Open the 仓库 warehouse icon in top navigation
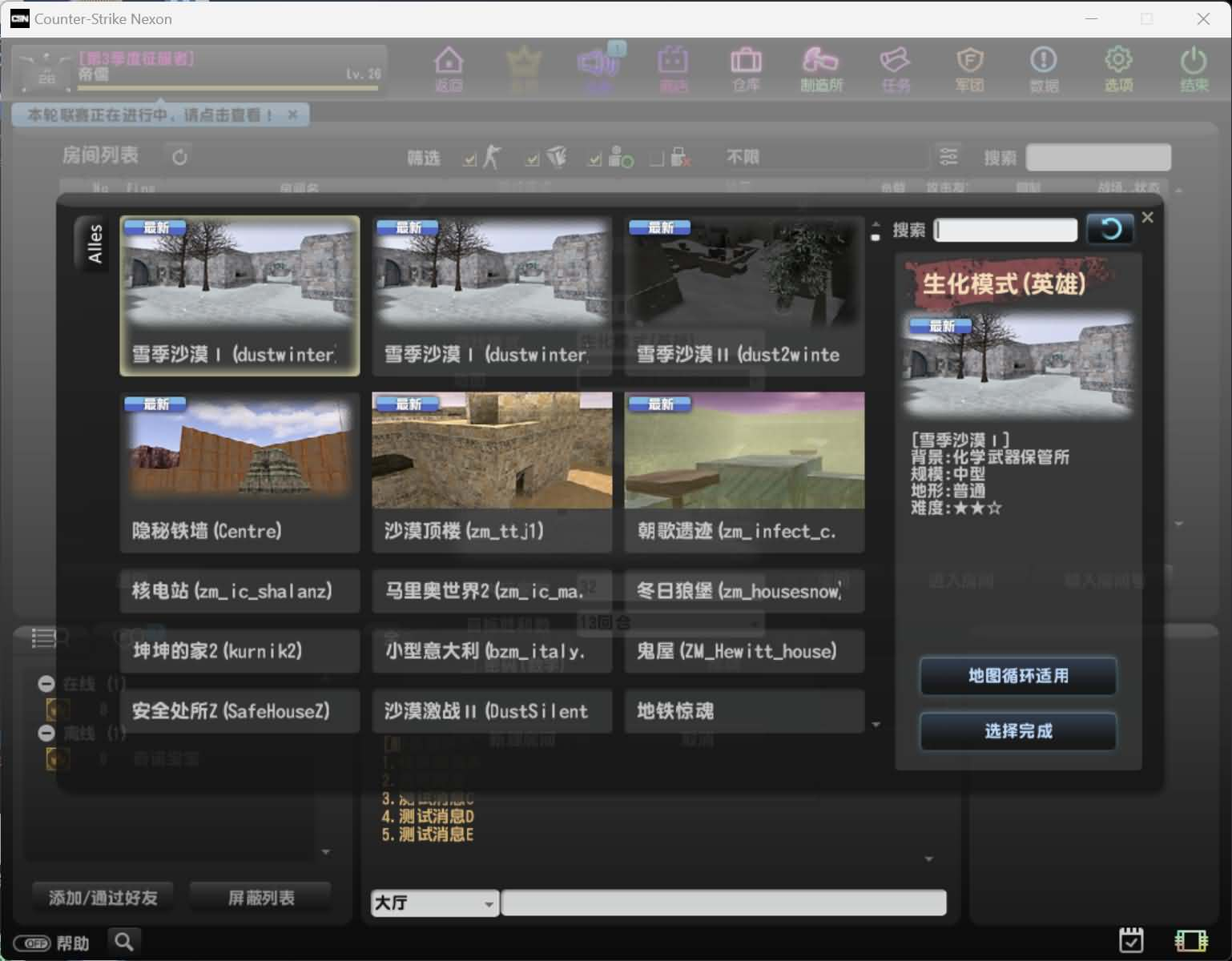 [x=745, y=68]
